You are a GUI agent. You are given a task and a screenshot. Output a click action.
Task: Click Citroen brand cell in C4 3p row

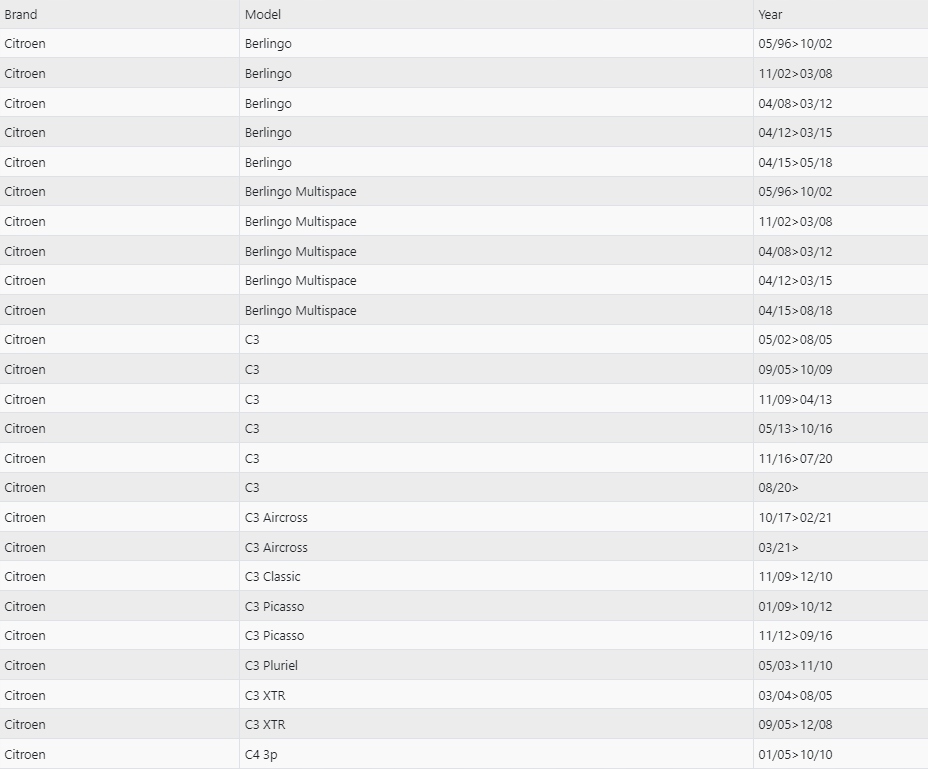point(25,755)
